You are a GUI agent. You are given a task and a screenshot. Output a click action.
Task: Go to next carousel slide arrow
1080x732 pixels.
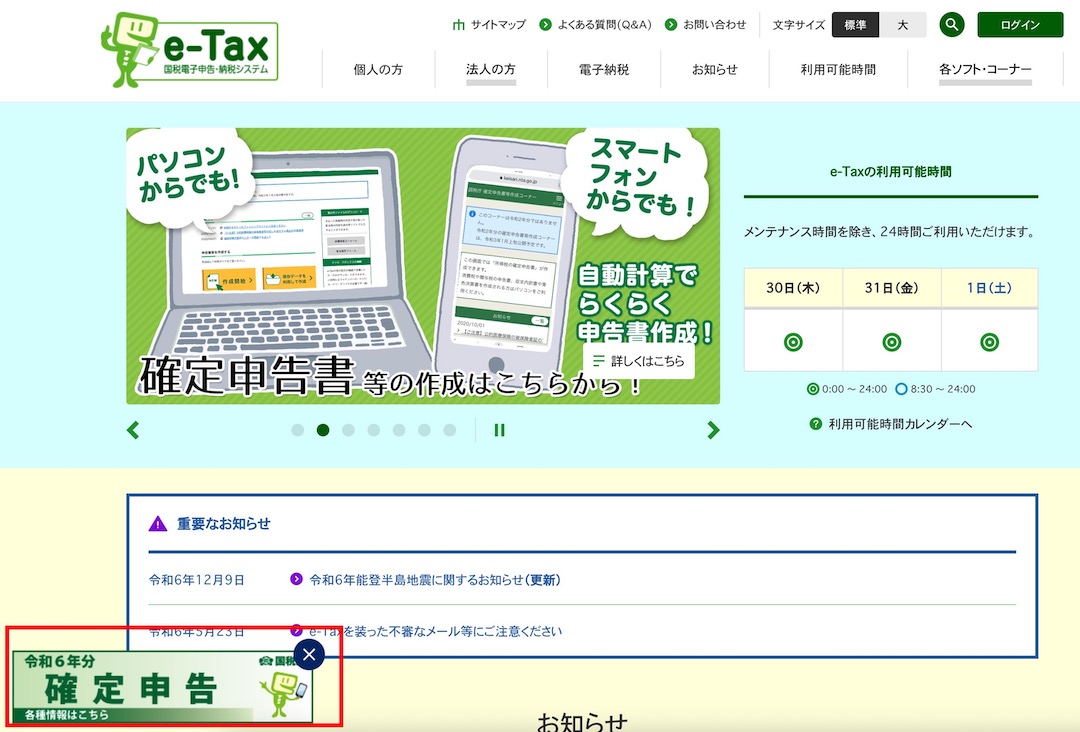713,430
